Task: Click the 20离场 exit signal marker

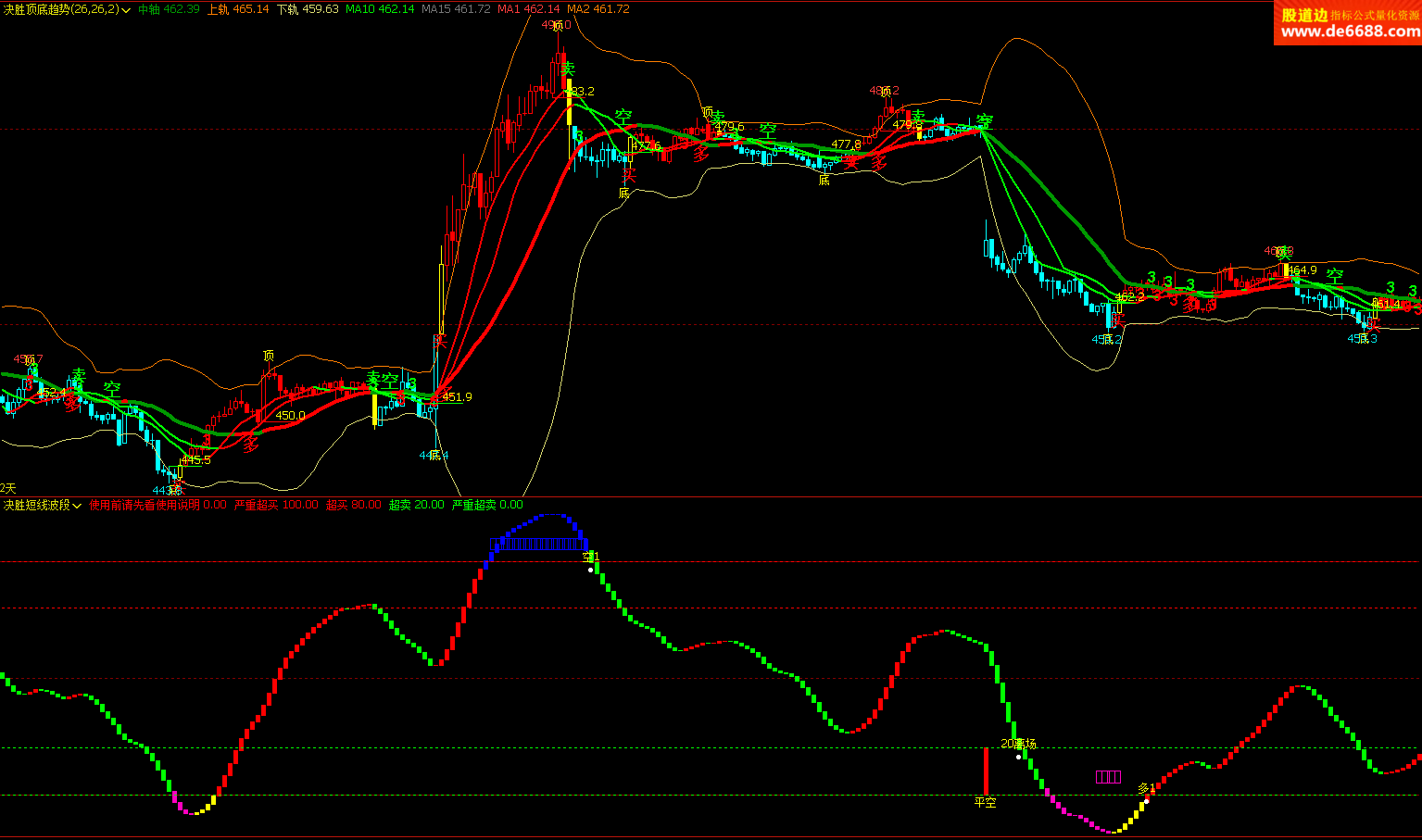Action: tap(1019, 744)
